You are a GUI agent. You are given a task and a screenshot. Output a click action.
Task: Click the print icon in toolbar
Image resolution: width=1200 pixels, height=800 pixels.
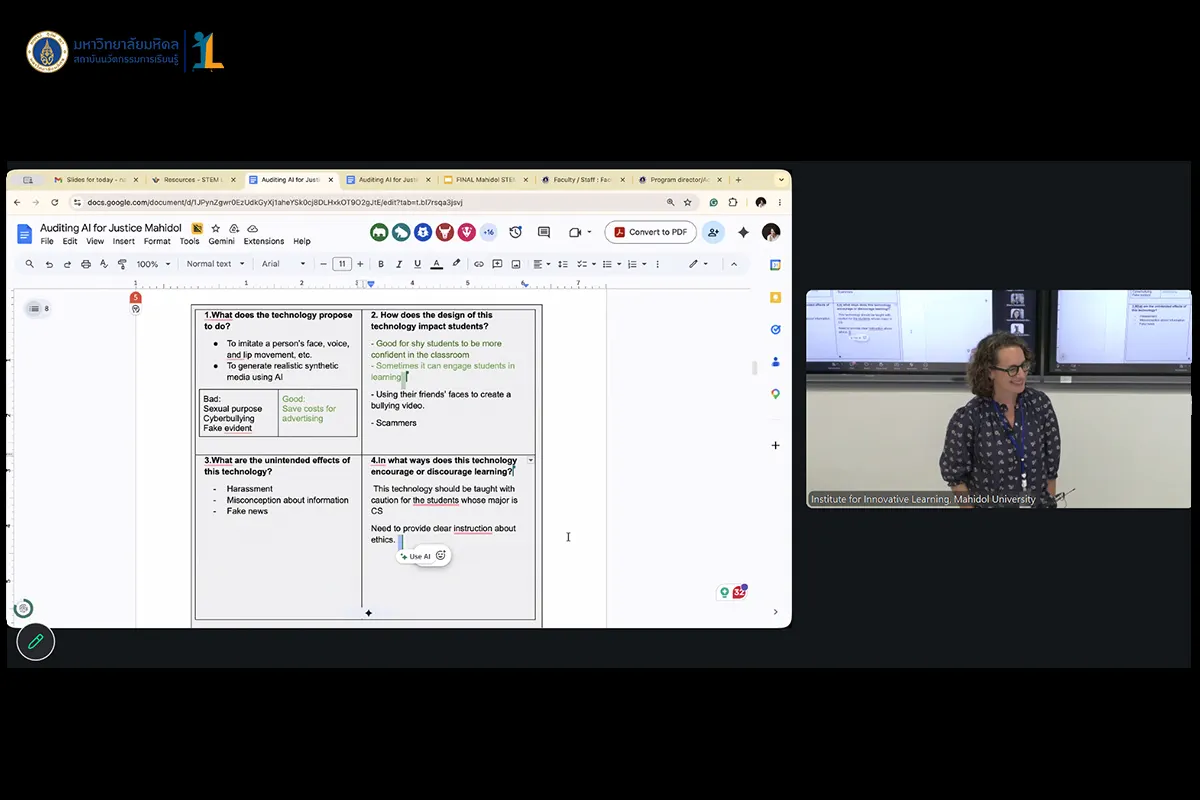pyautogui.click(x=86, y=264)
